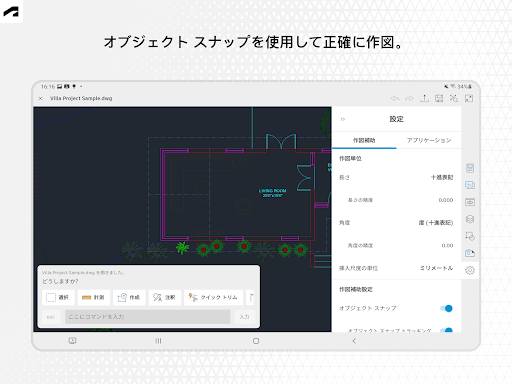
Task: Undo the last action
Action: [x=395, y=98]
